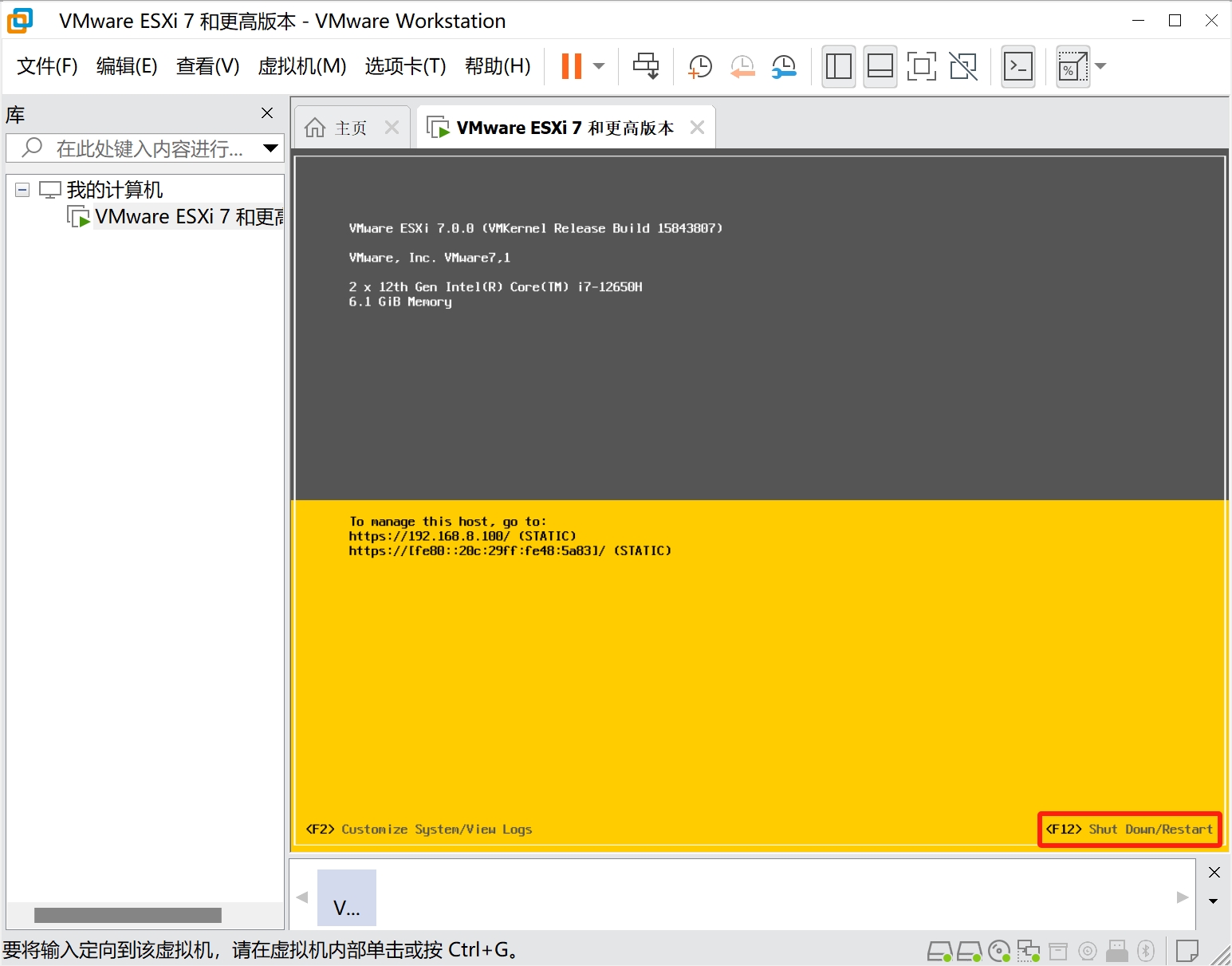Toggle the library sidebar panel
The image size is (1232, 966).
point(838,66)
